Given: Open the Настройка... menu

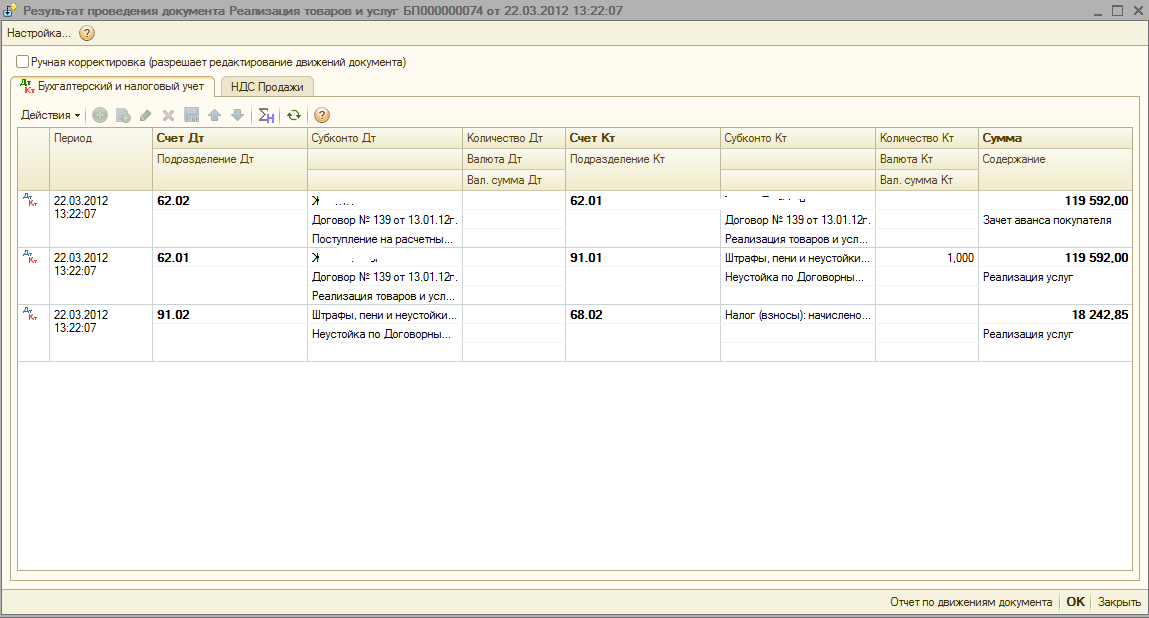Looking at the screenshot, I should [x=39, y=33].
